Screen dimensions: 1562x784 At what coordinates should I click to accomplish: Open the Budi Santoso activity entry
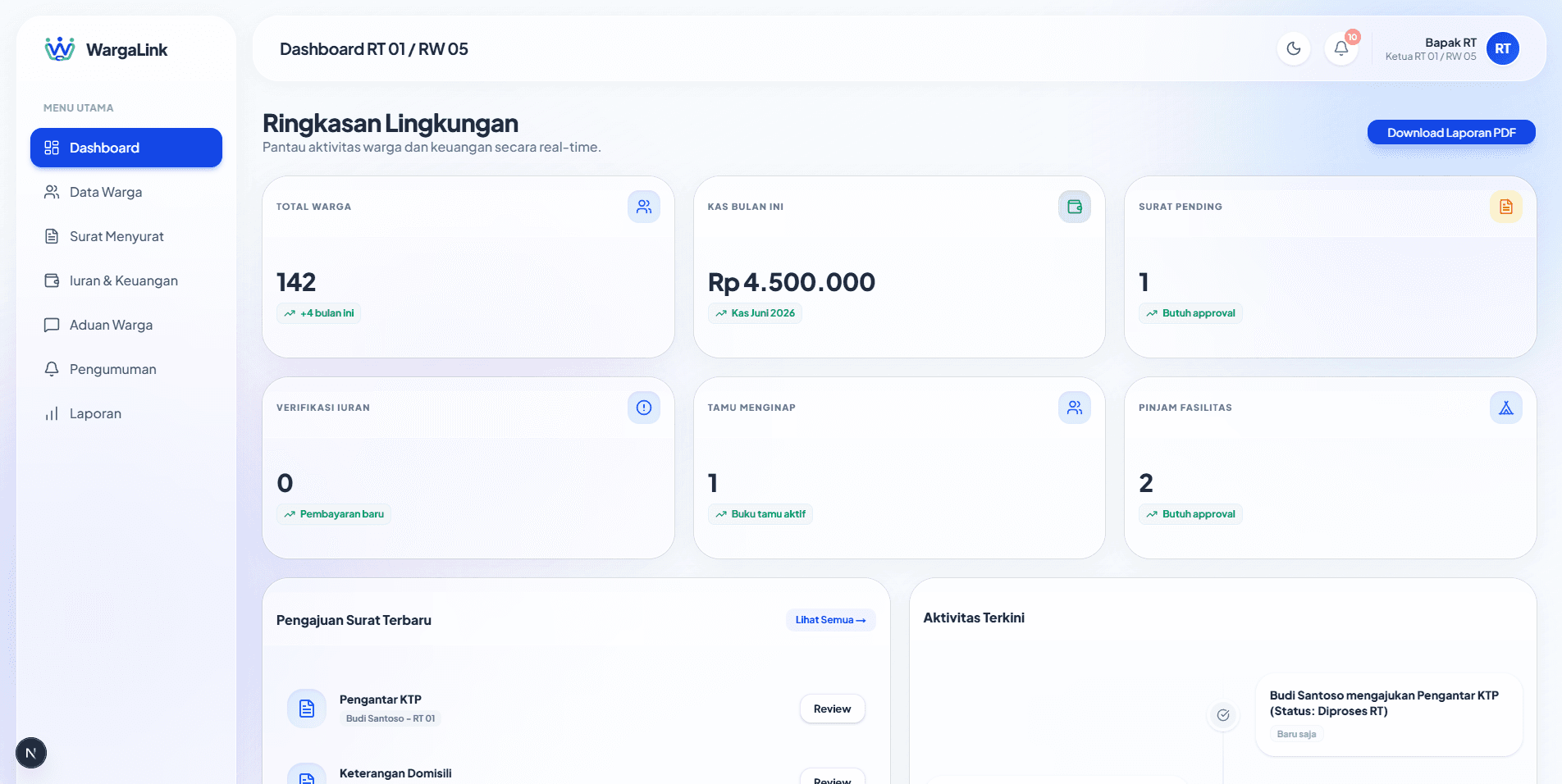(x=1389, y=714)
